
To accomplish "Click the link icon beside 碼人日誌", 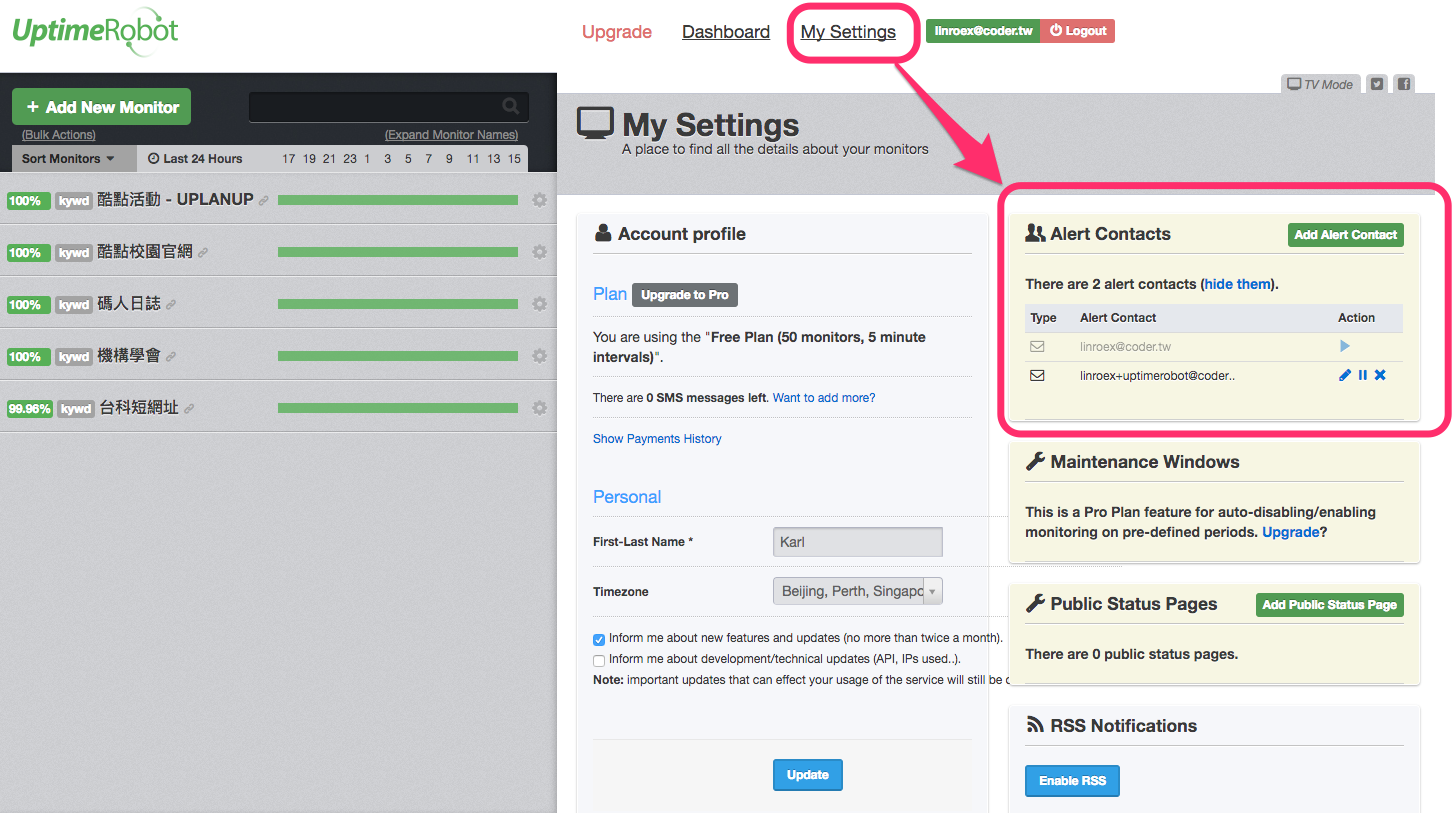I will pos(171,305).
